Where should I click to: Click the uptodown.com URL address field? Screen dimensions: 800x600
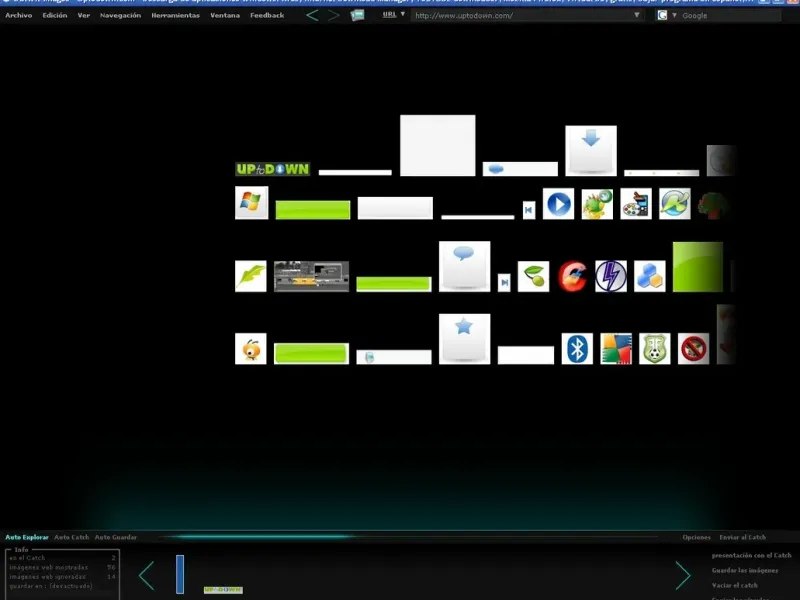coord(521,16)
